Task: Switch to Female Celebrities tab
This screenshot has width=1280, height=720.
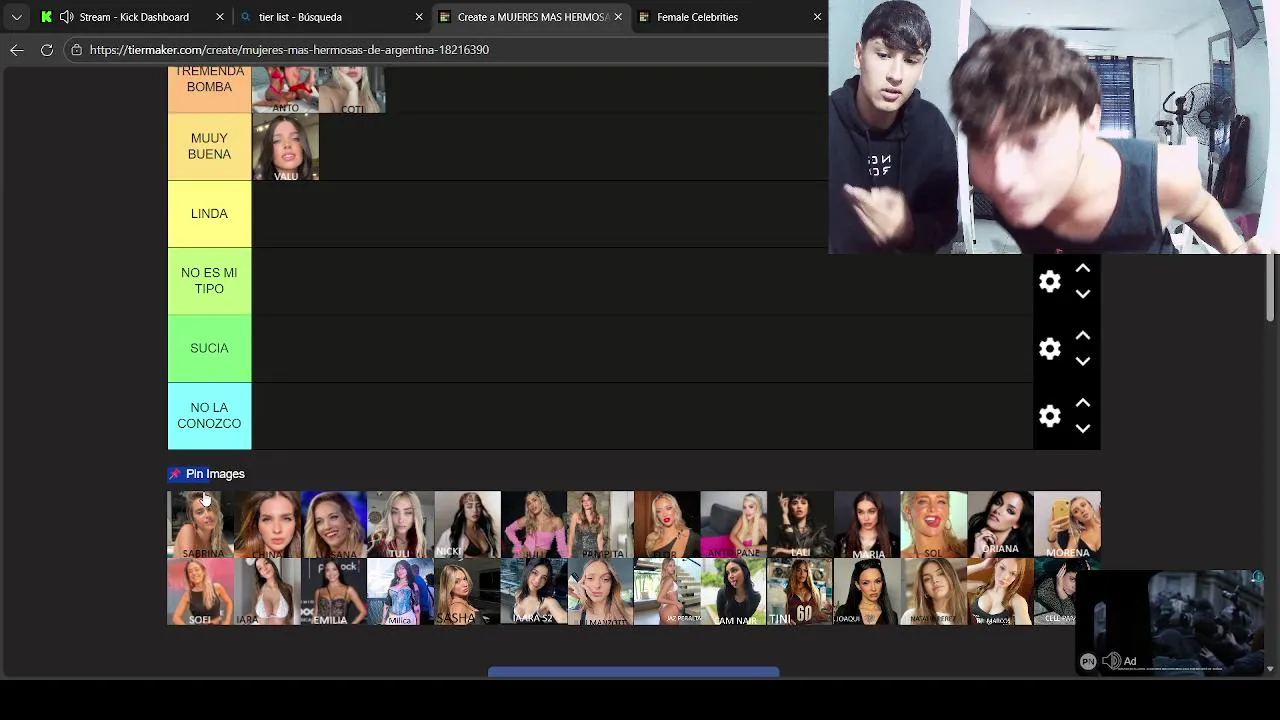Action: [729, 17]
